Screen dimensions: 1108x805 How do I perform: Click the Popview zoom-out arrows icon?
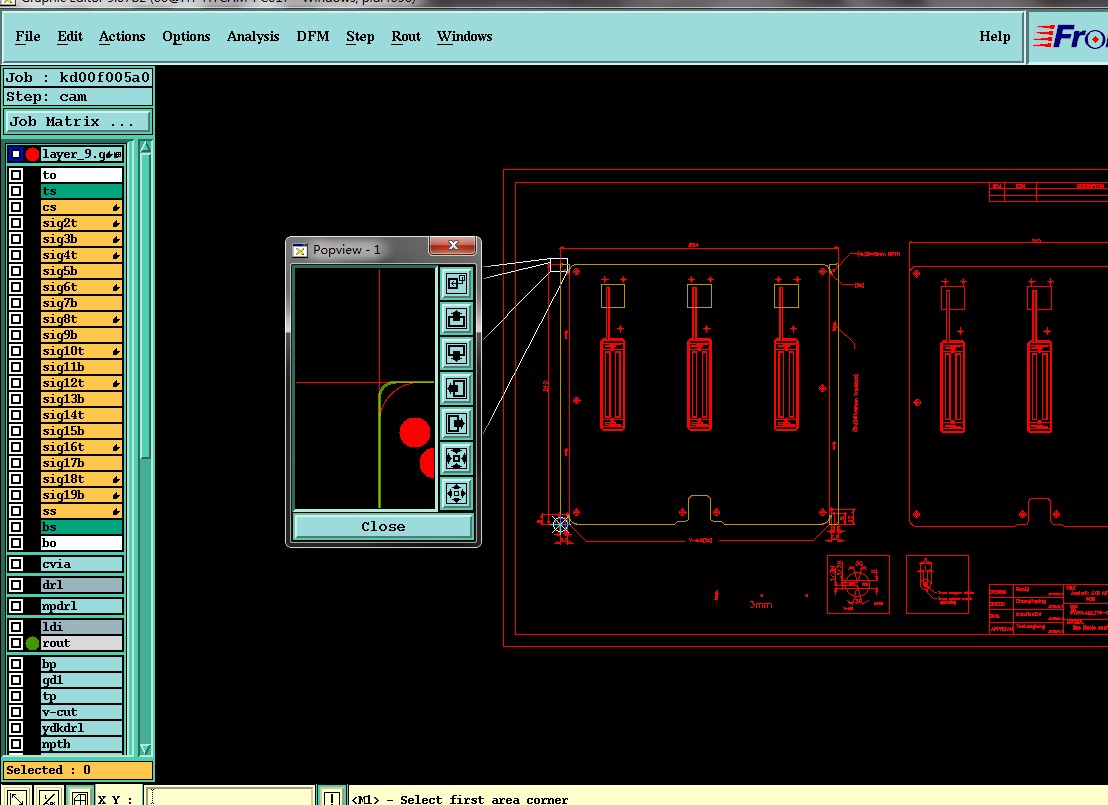(456, 493)
